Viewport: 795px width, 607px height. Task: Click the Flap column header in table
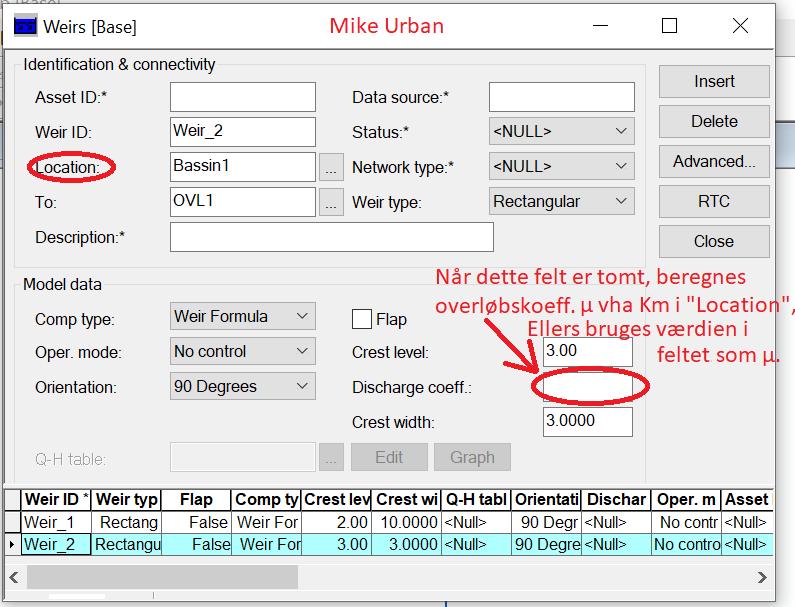pyautogui.click(x=196, y=499)
